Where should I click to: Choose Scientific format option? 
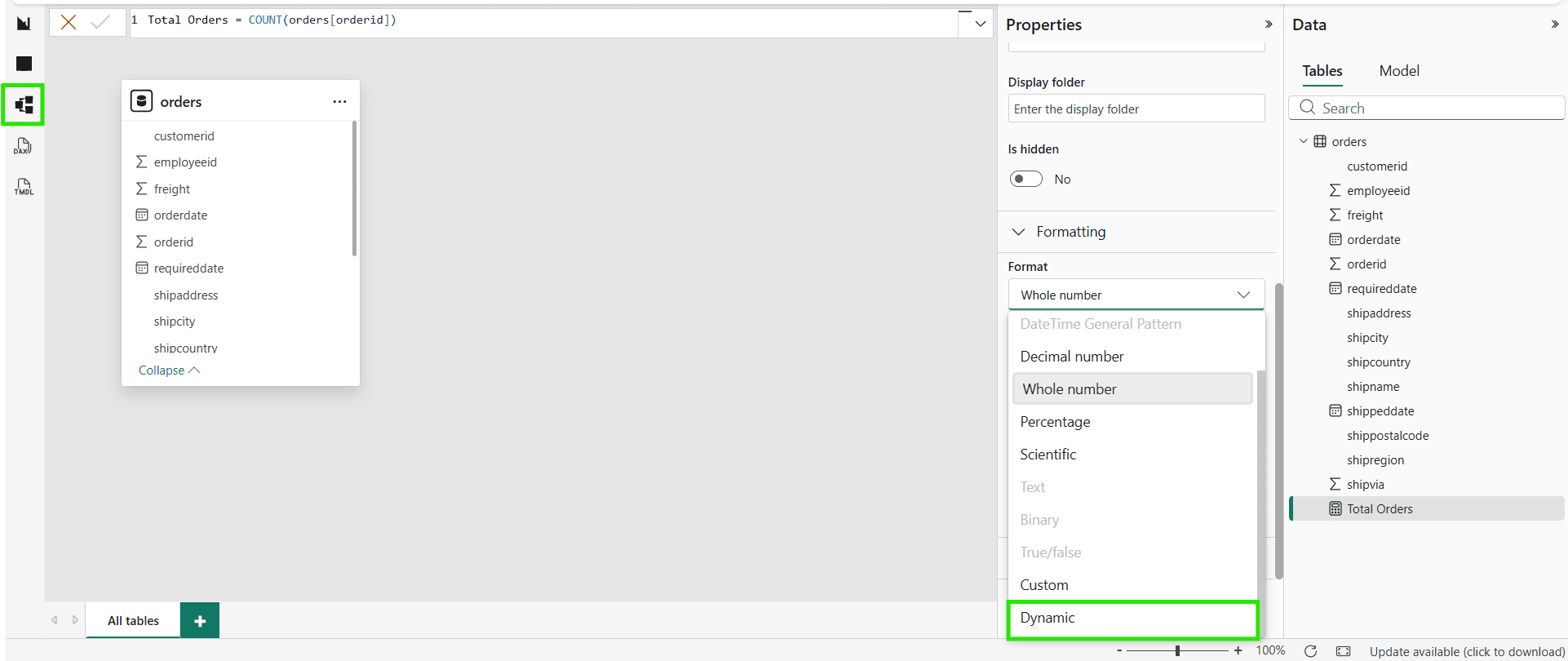(1132, 455)
